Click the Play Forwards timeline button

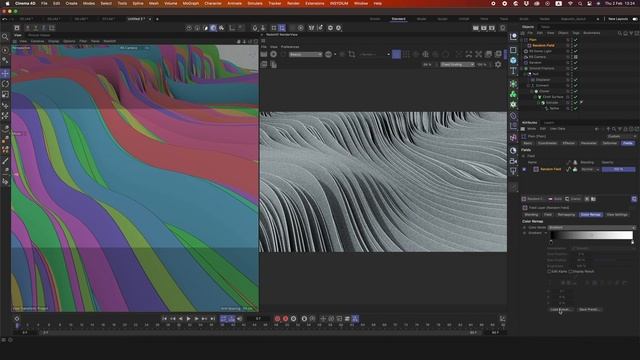[189, 318]
